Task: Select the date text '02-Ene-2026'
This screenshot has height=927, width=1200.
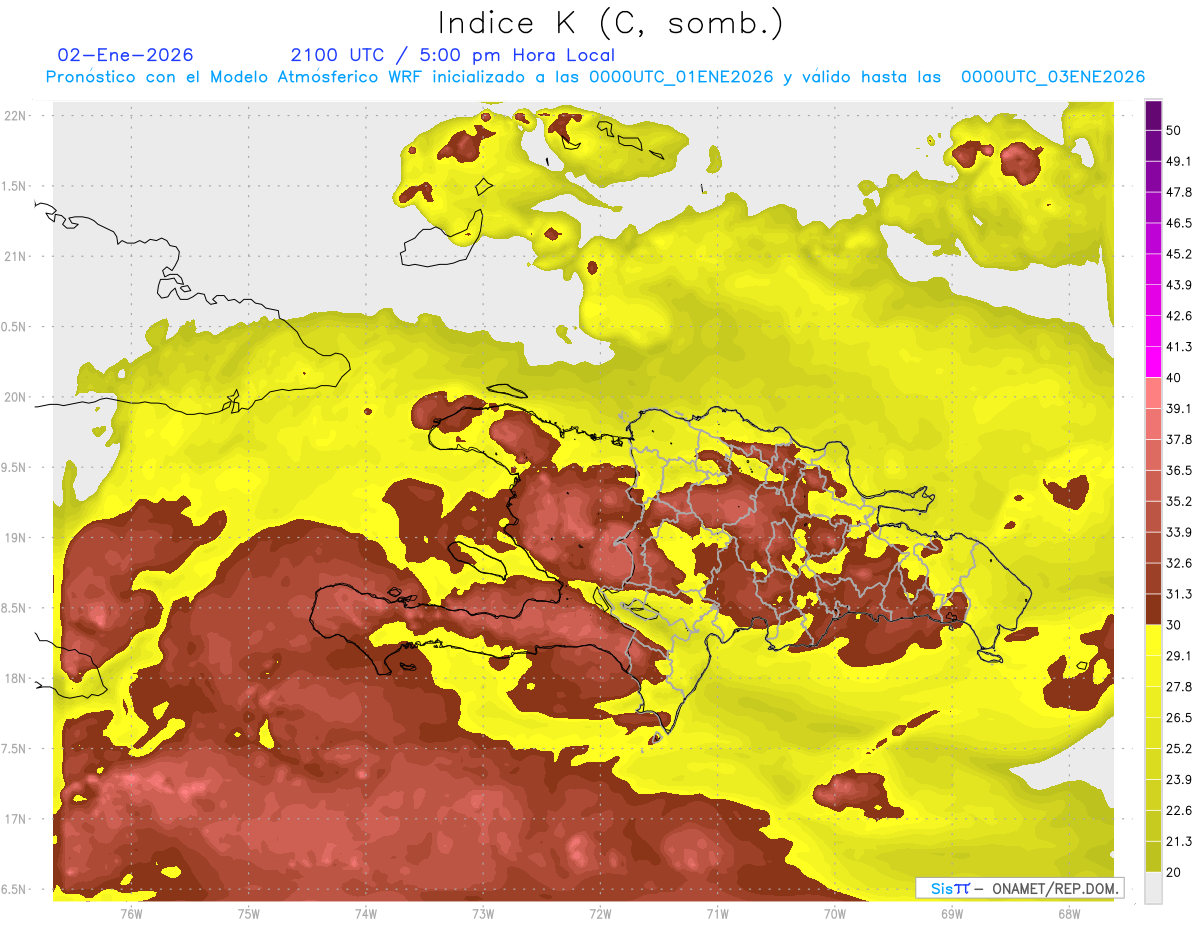Action: 126,55
